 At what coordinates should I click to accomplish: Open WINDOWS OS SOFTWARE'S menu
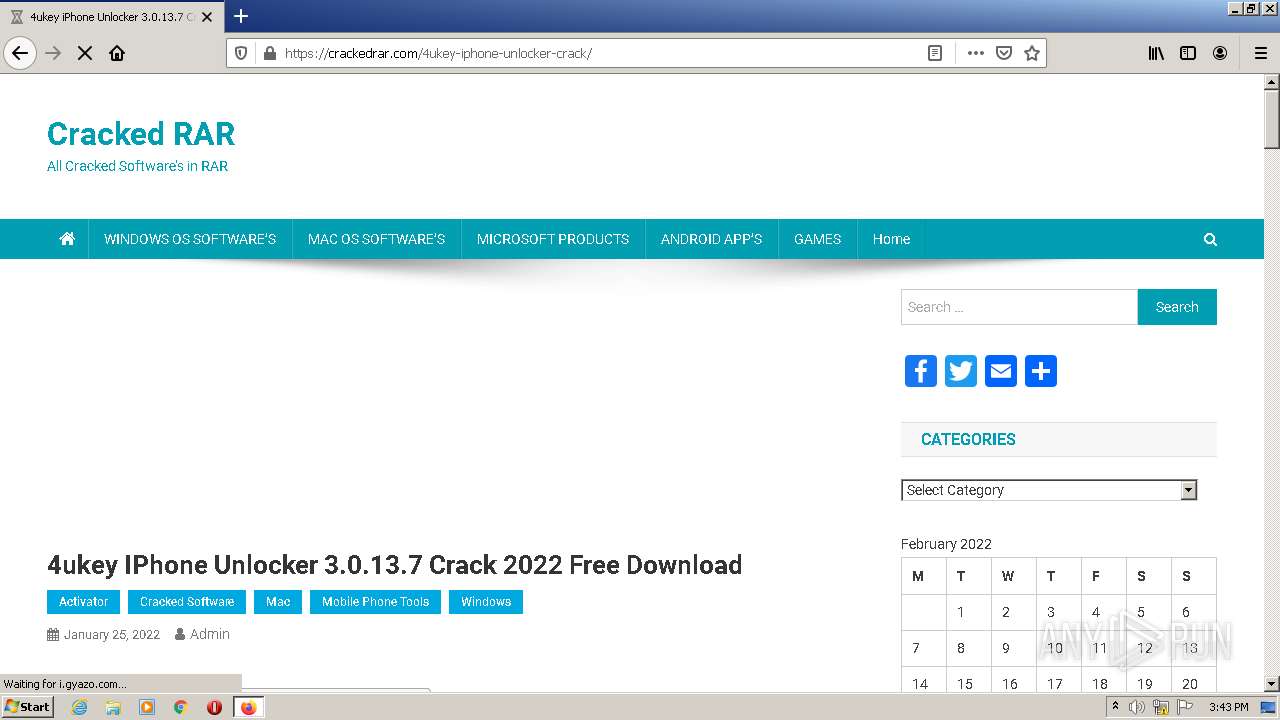coord(190,239)
